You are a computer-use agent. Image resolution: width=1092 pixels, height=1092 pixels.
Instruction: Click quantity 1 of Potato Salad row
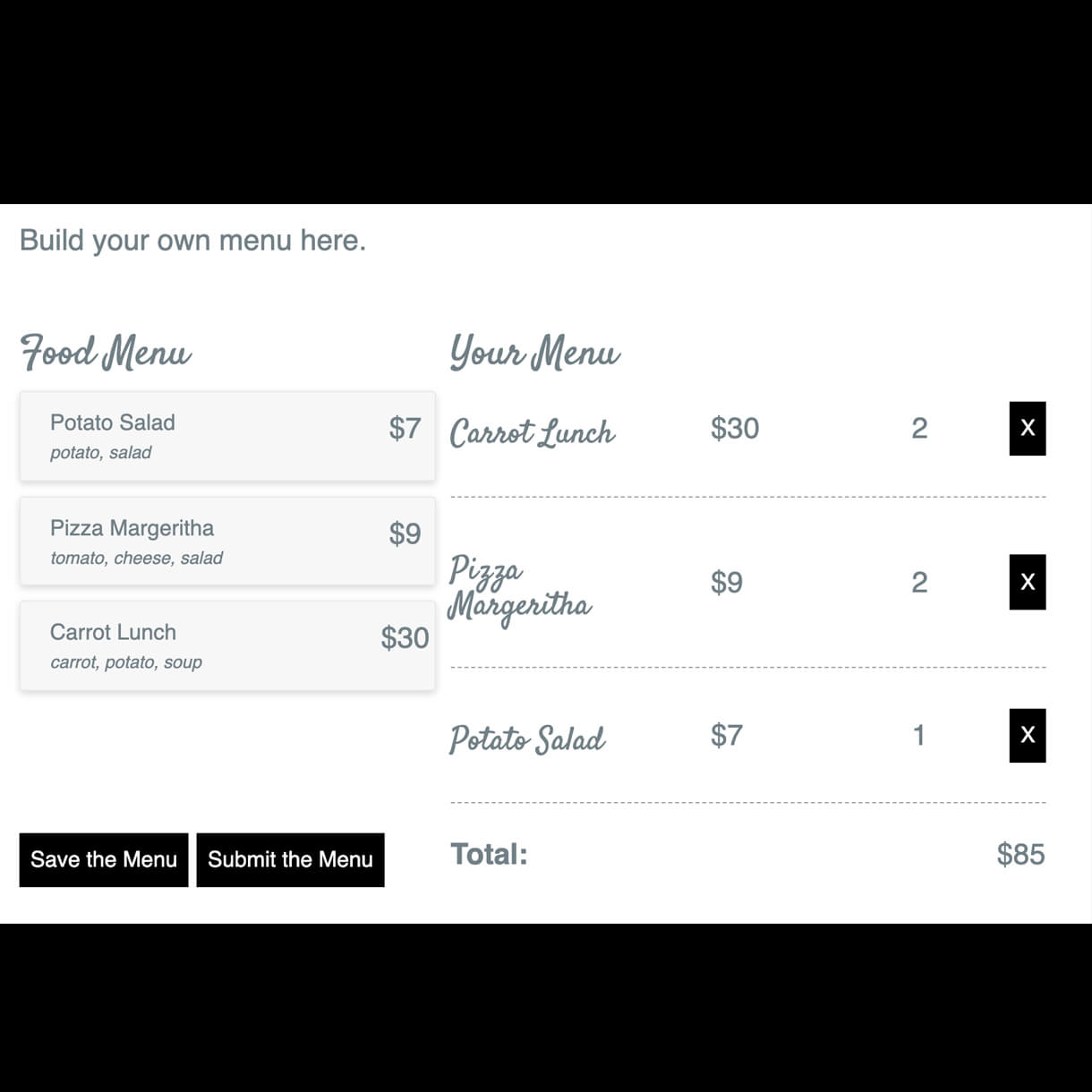[918, 736]
